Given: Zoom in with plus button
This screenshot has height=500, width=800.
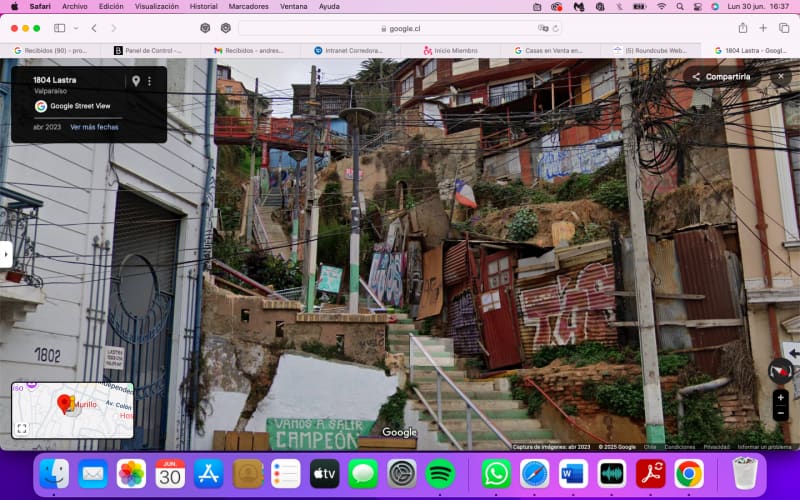Looking at the screenshot, I should click(x=781, y=397).
